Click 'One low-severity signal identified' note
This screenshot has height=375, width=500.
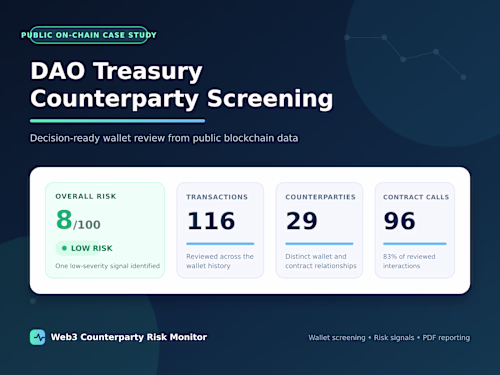(107, 266)
